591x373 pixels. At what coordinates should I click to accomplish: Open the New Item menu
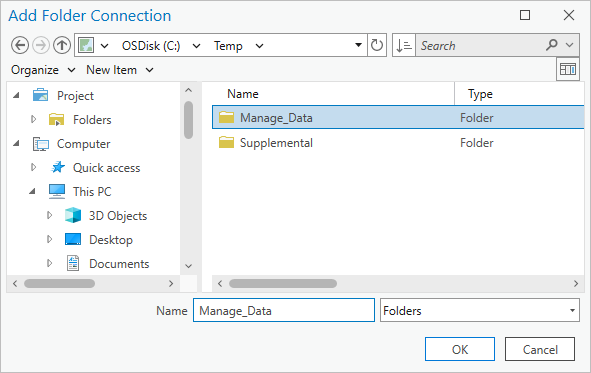(x=119, y=70)
